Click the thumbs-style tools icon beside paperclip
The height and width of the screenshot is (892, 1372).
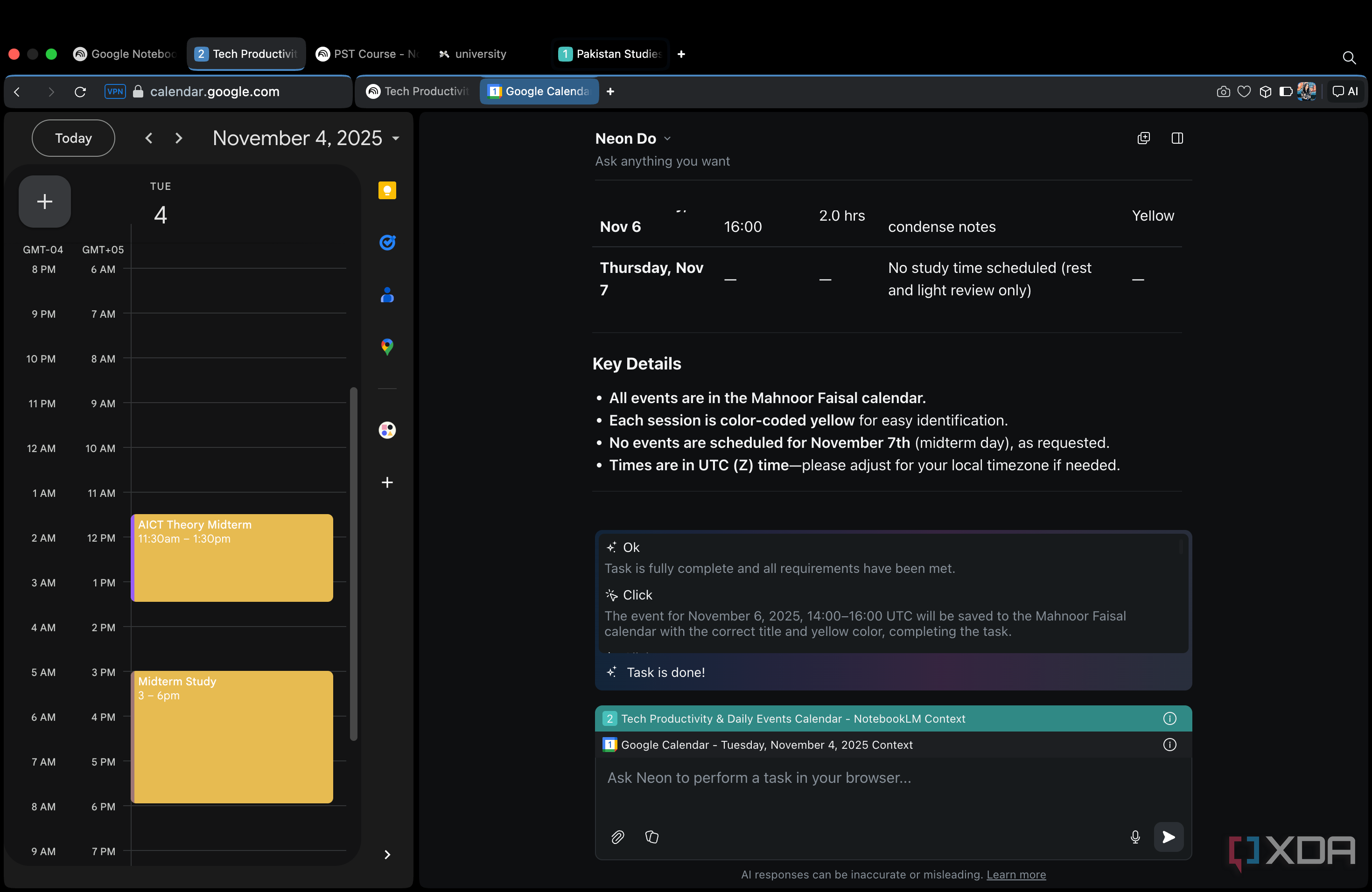[651, 836]
